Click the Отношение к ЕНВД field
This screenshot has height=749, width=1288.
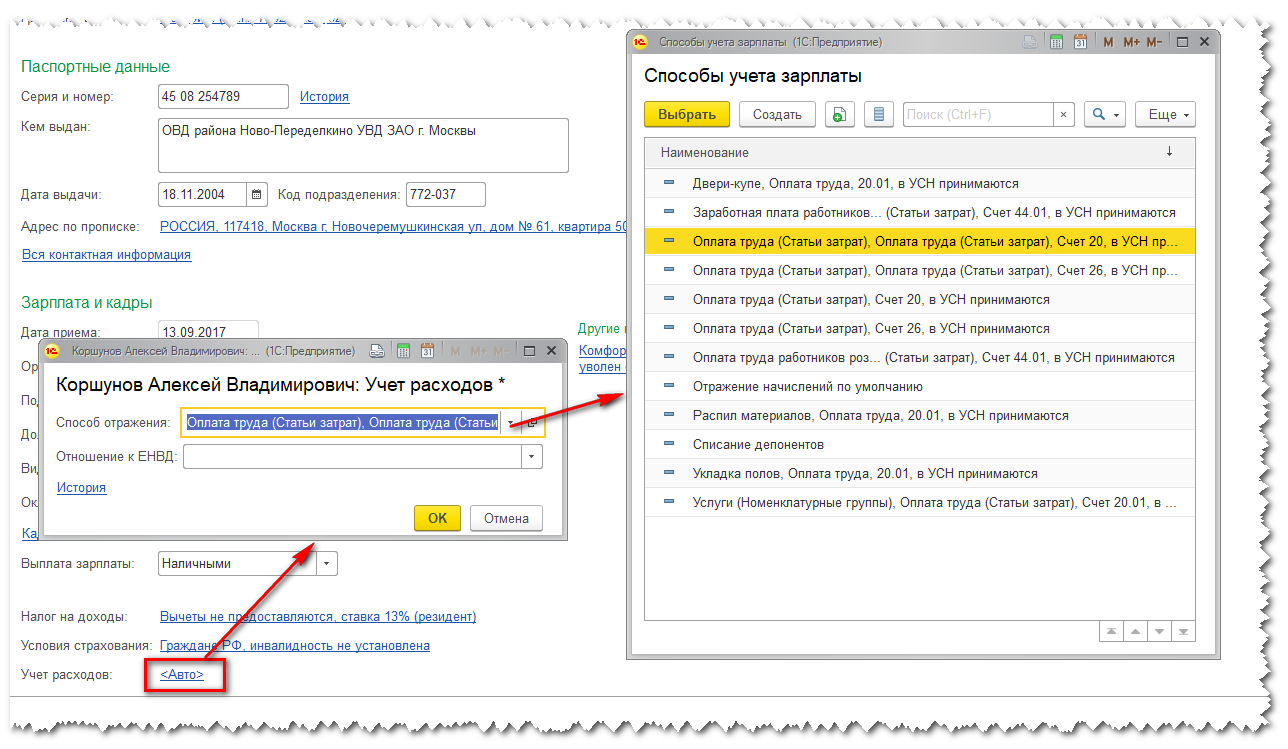(352, 457)
